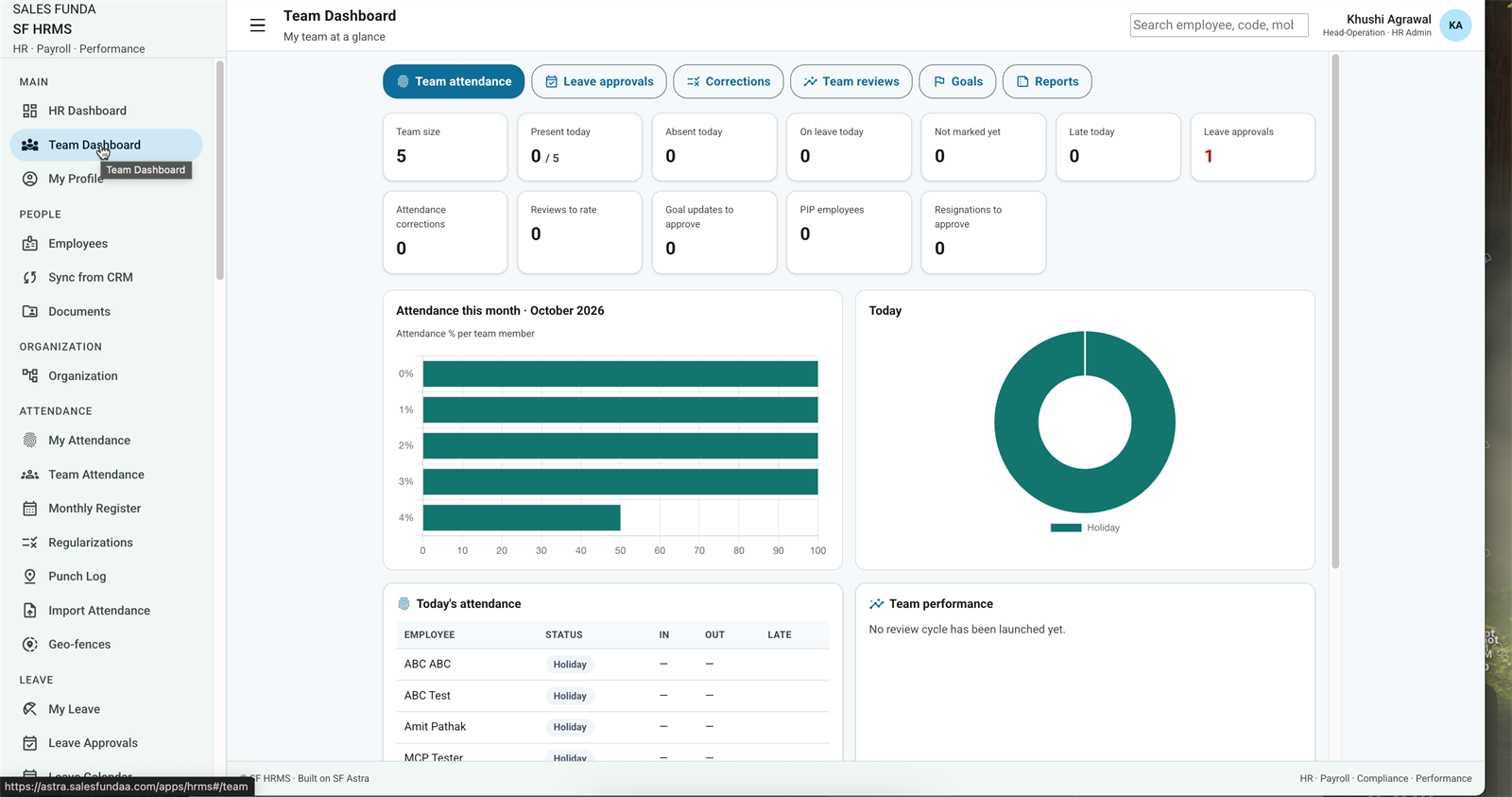Image resolution: width=1512 pixels, height=797 pixels.
Task: Switch to Team attendance tab
Action: click(x=454, y=81)
